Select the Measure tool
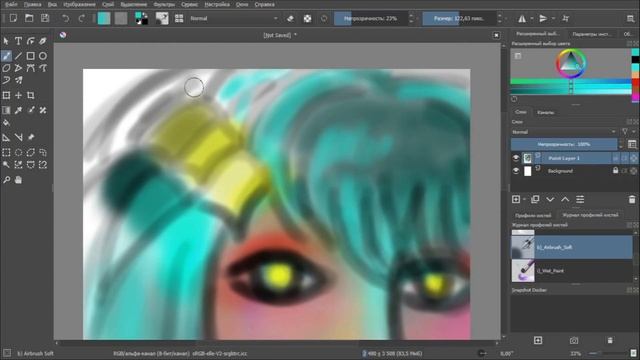The image size is (640, 360). click(x=18, y=138)
